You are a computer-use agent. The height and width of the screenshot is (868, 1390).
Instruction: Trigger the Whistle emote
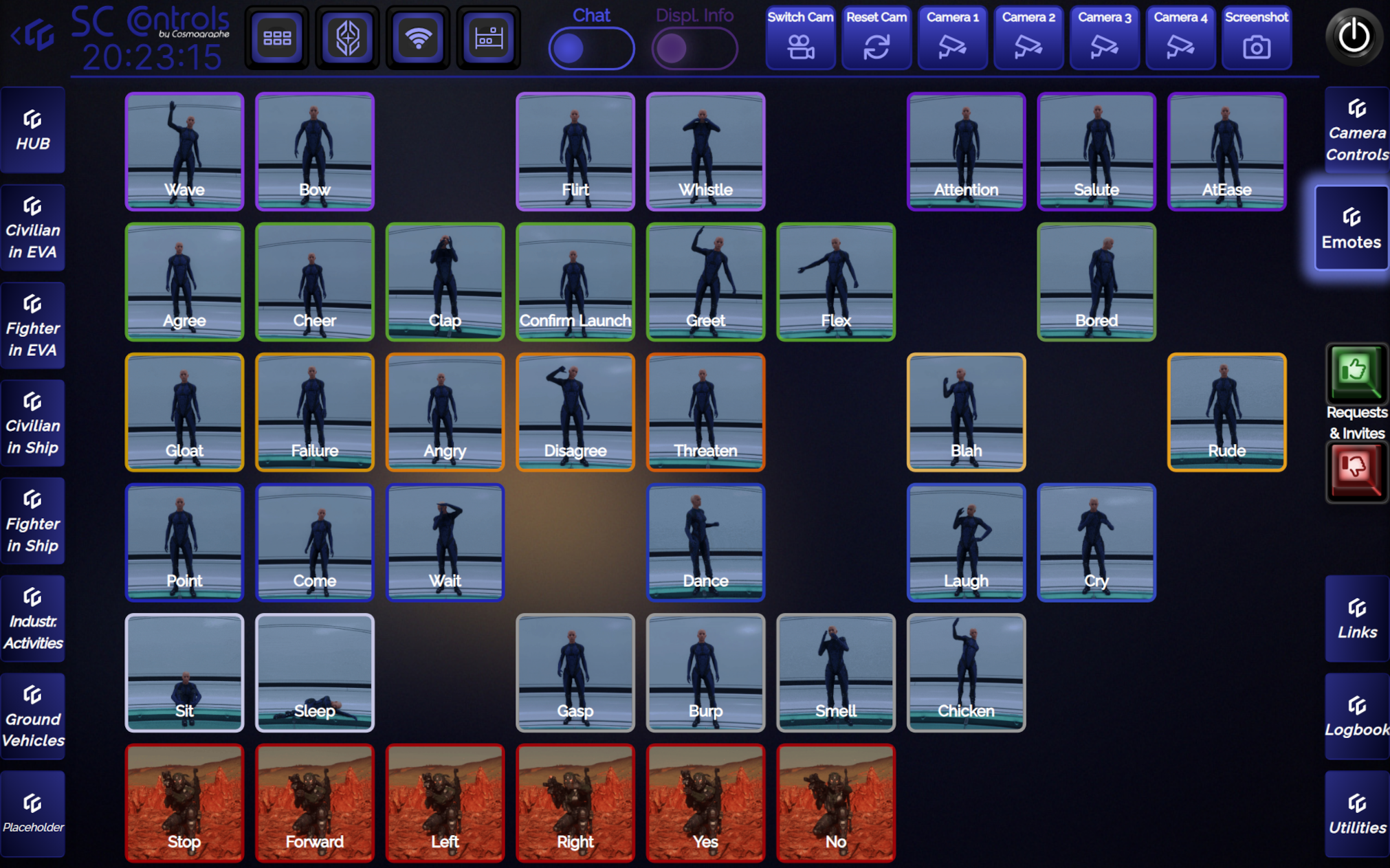tap(705, 152)
